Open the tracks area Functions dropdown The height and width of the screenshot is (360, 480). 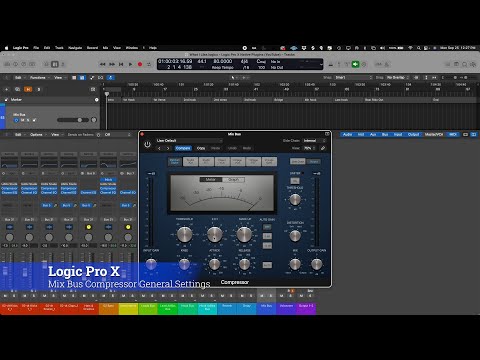(39, 78)
